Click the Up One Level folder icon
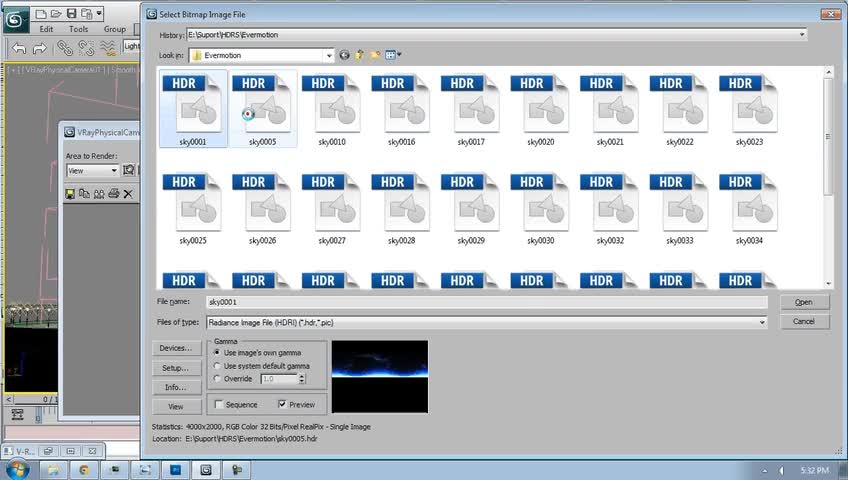The height and width of the screenshot is (480, 848). pyautogui.click(x=359, y=55)
